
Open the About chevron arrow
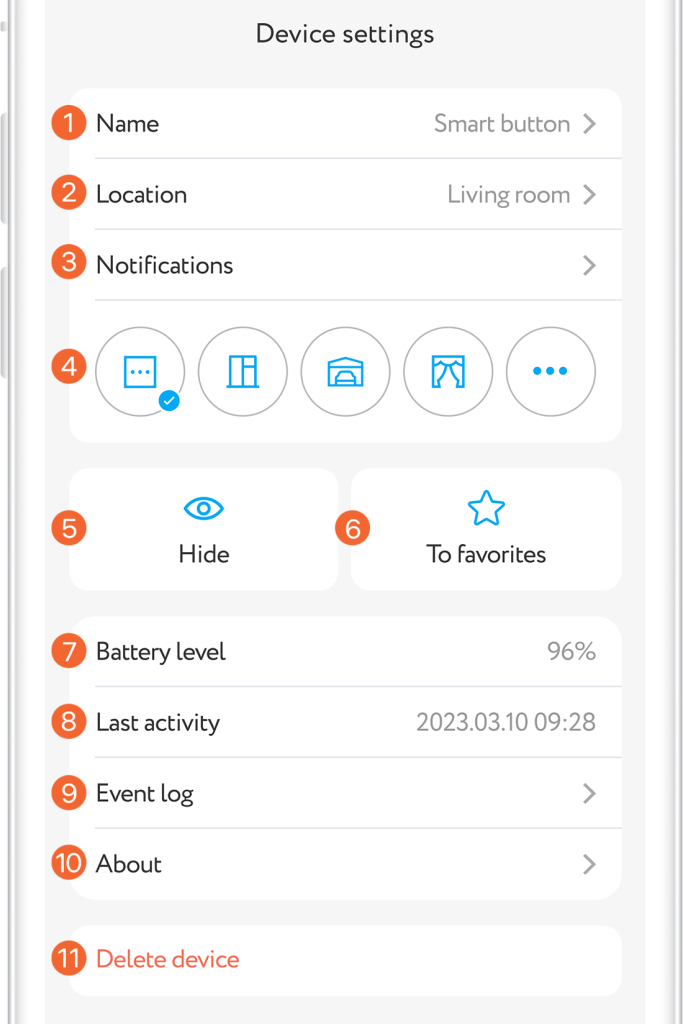589,864
